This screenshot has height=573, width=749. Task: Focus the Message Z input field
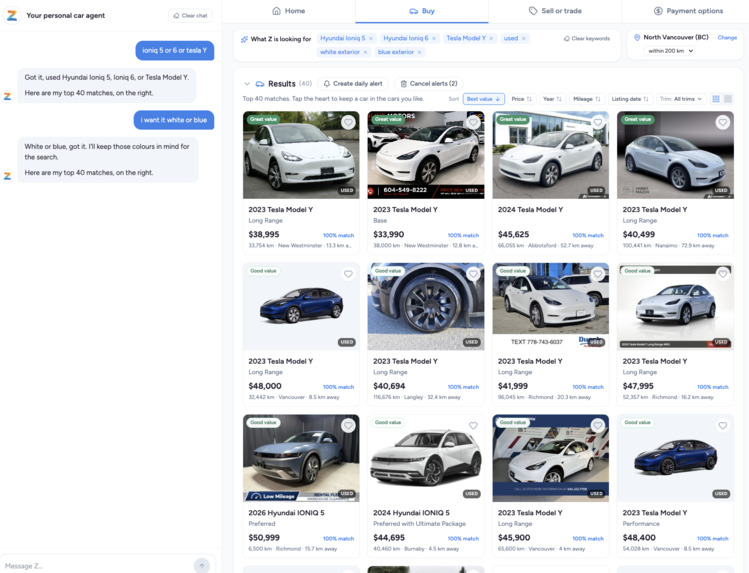pos(96,566)
